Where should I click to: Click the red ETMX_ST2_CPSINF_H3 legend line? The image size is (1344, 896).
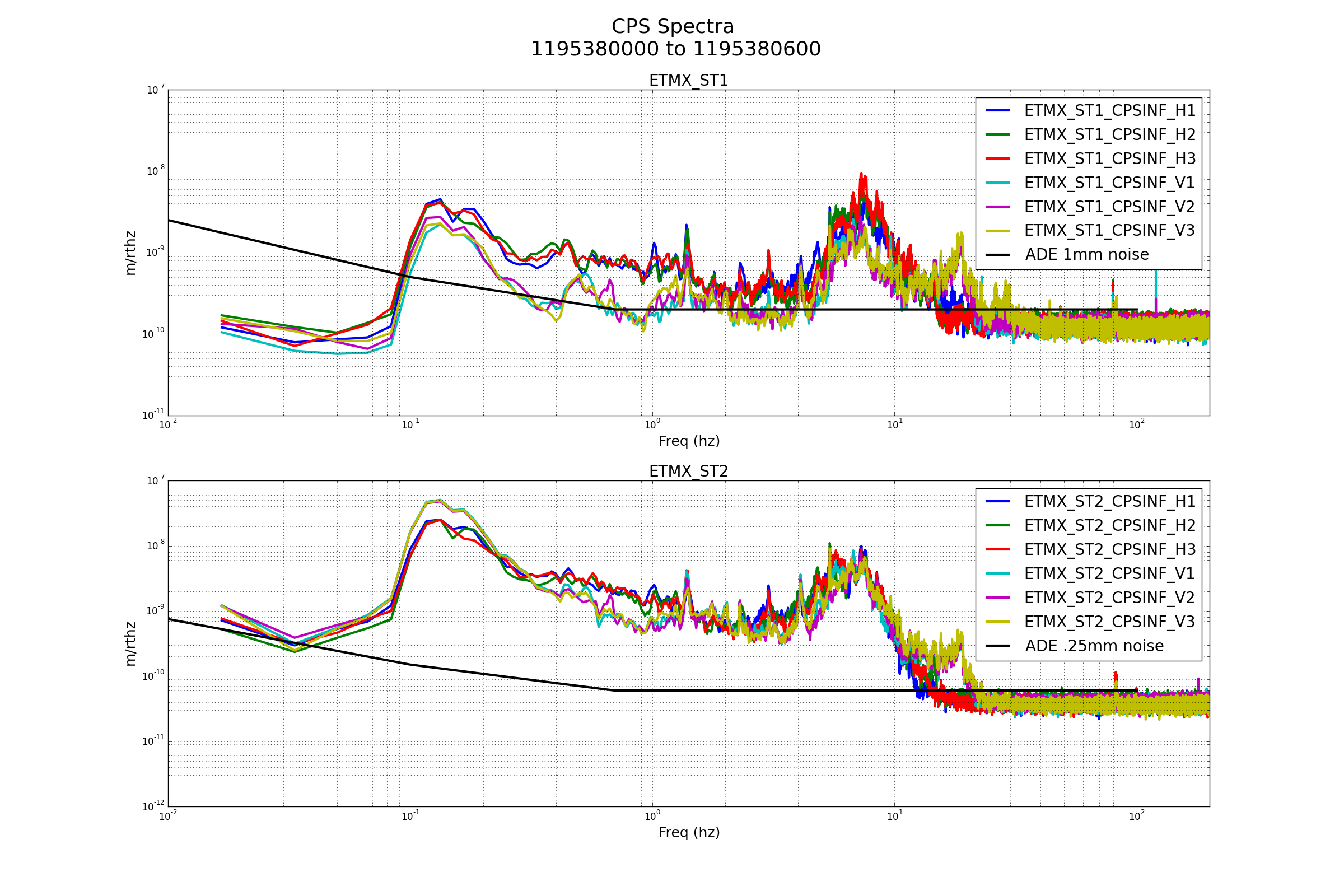pyautogui.click(x=998, y=549)
